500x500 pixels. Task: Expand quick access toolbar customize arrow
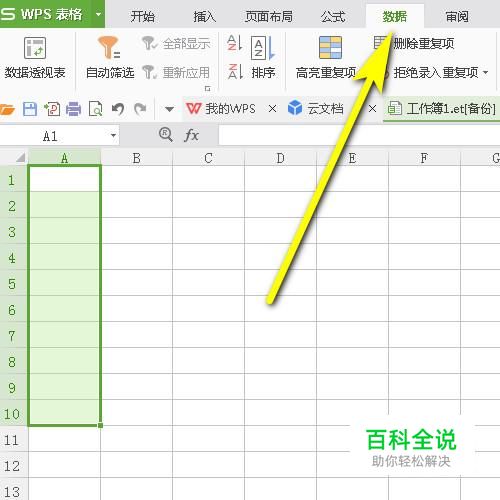pos(169,109)
